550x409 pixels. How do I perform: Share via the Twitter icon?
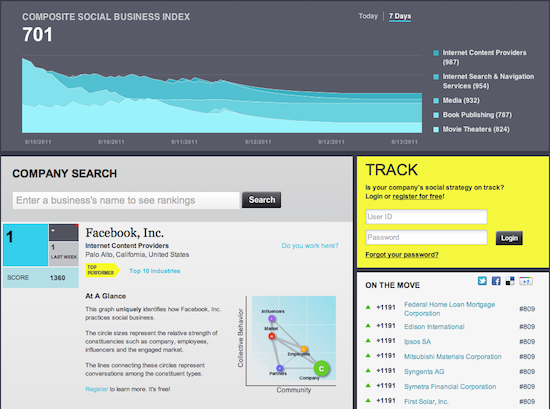point(482,281)
